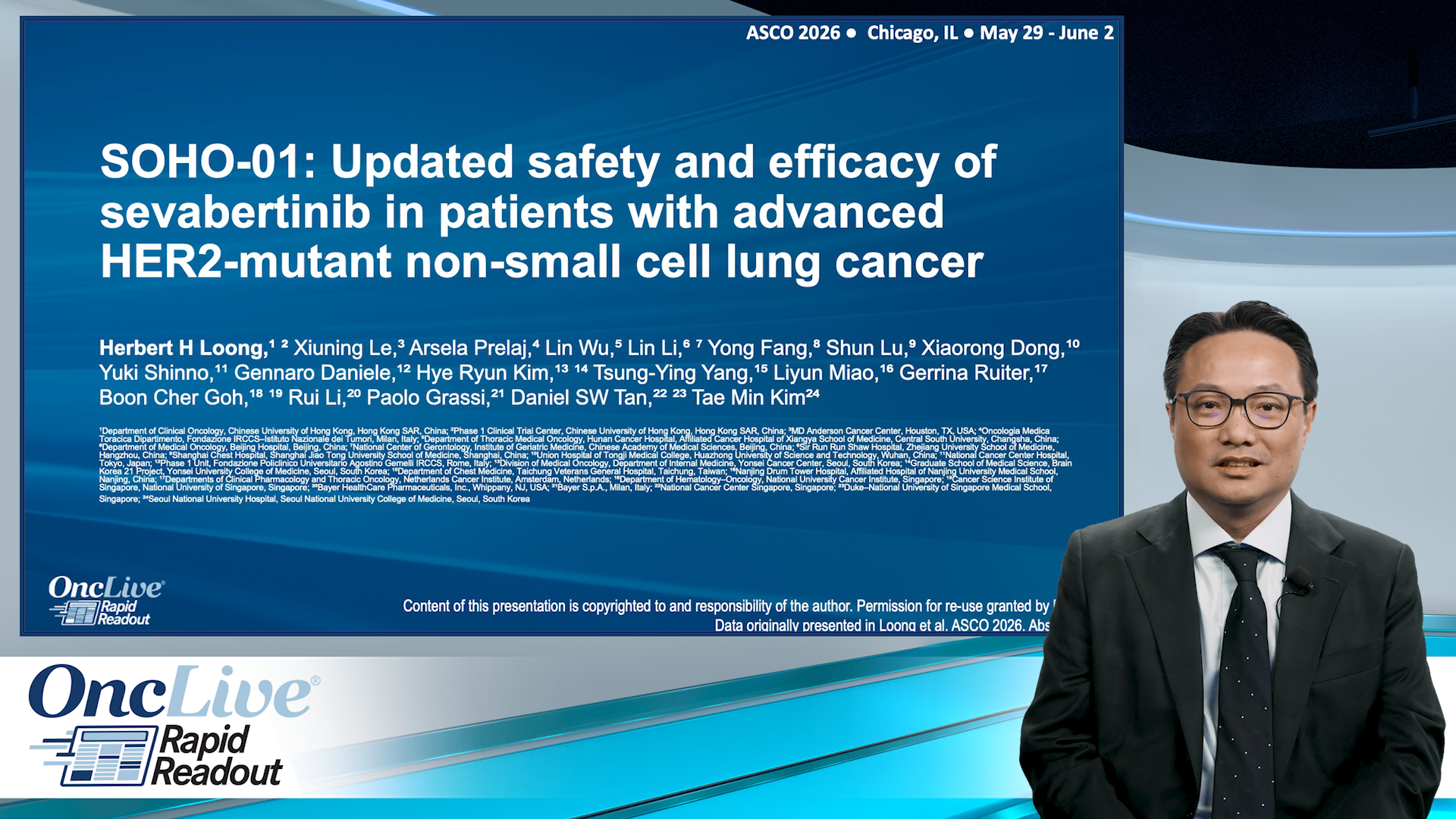Click the author name Arsela Prelaj

point(468,348)
